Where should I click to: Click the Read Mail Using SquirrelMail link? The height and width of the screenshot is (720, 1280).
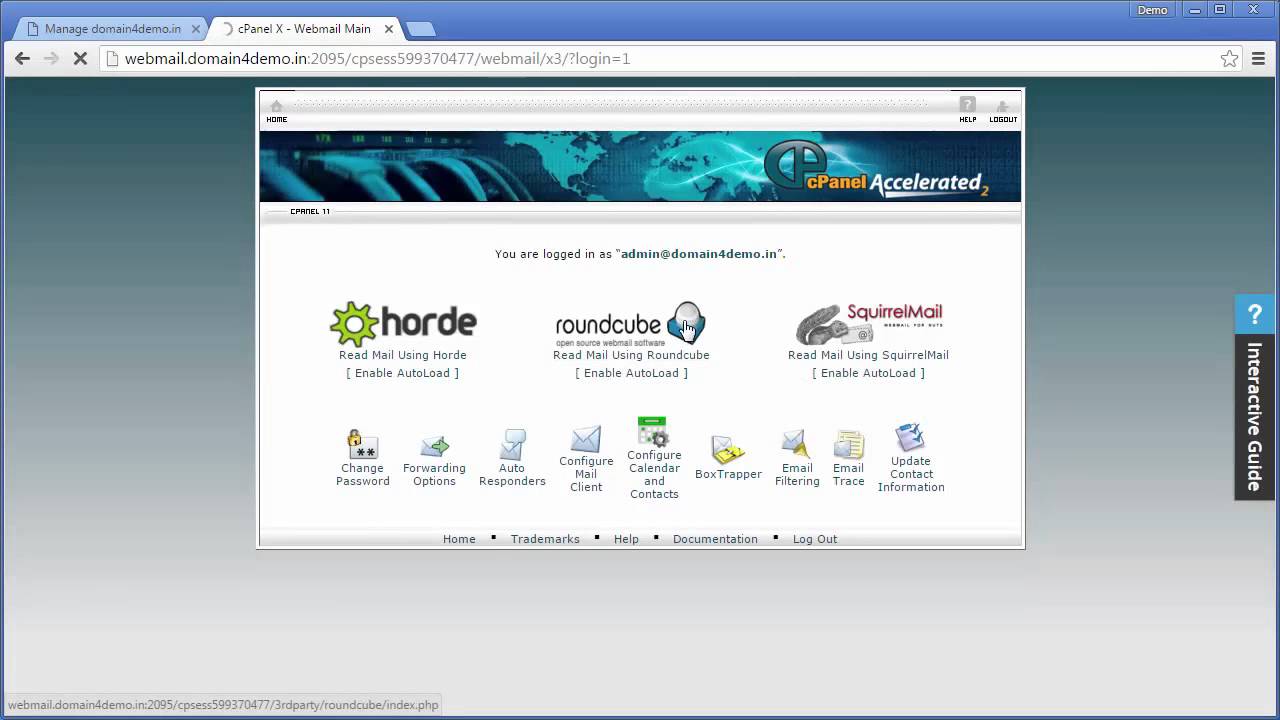pos(868,355)
